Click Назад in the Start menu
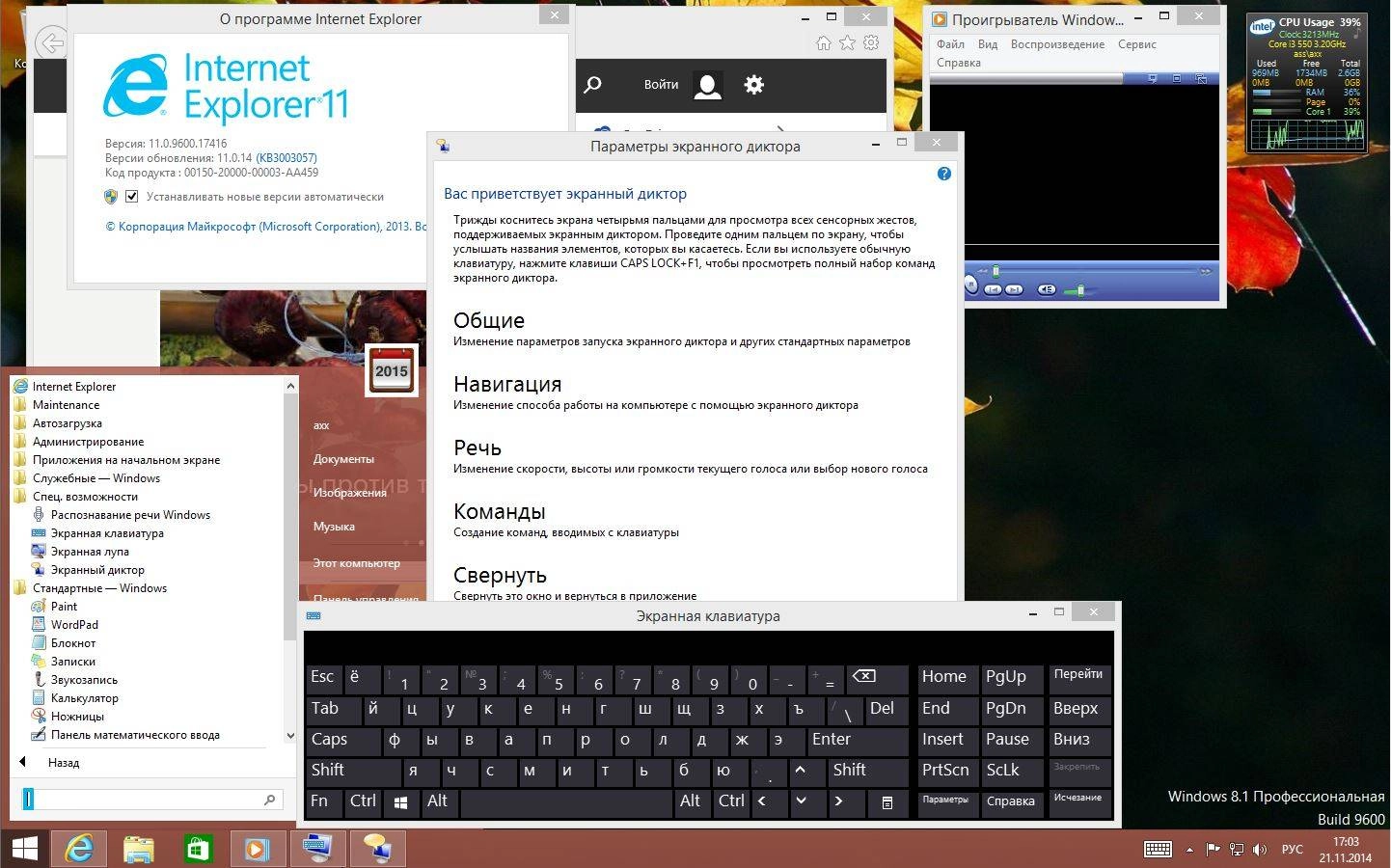This screenshot has width=1391, height=868. coord(64,763)
